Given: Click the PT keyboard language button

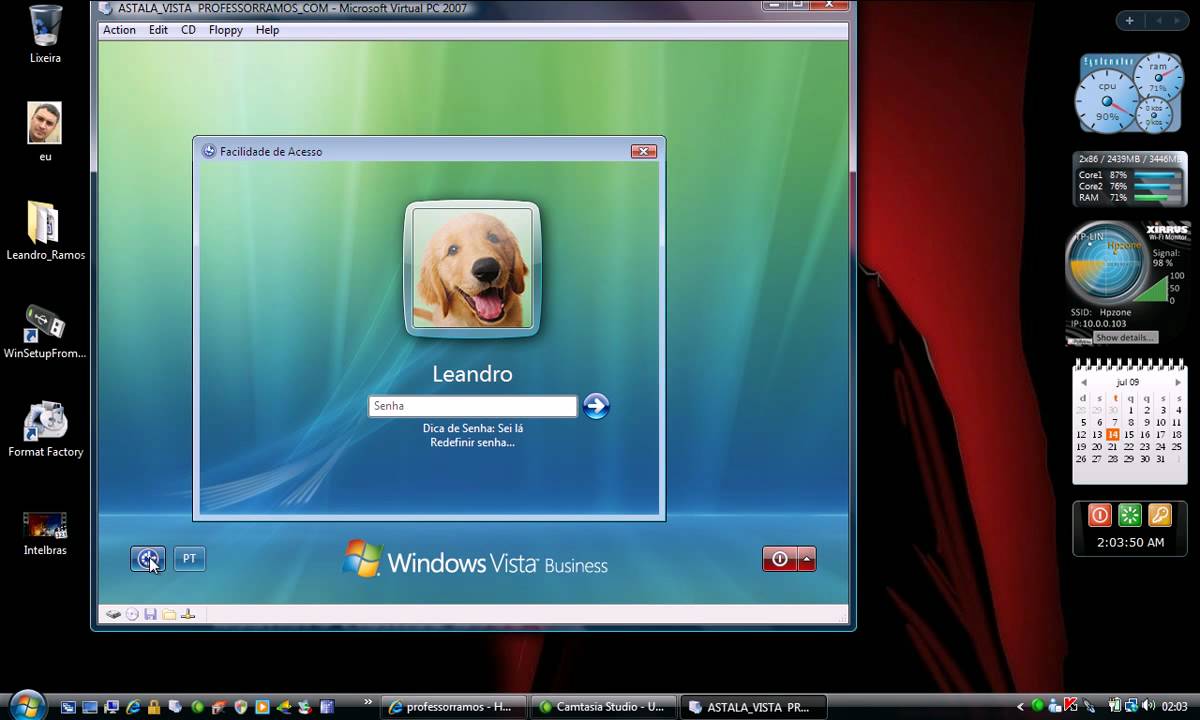Looking at the screenshot, I should click(189, 559).
